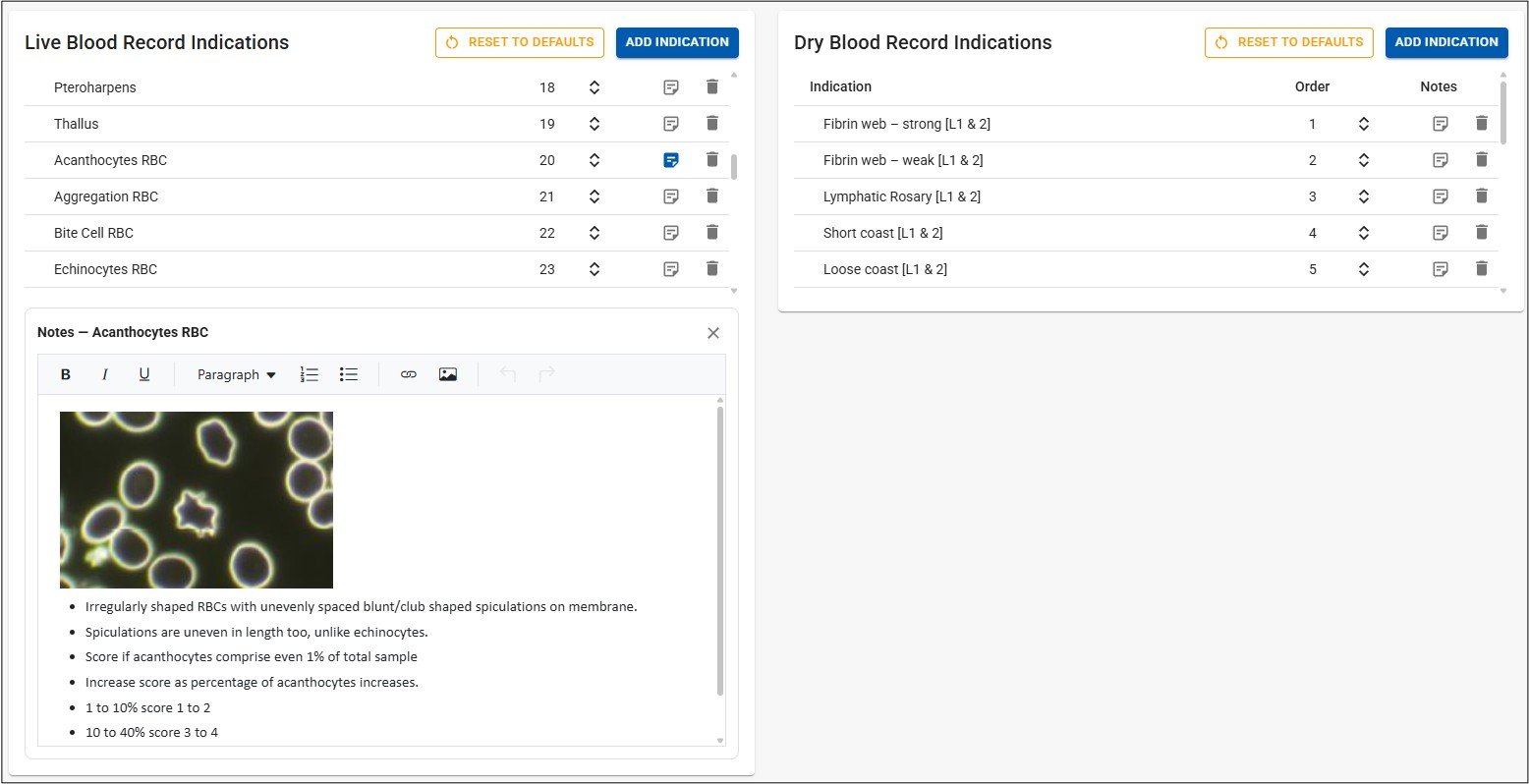This screenshot has height=784, width=1529.
Task: Add indication to Live Blood Record
Action: click(x=677, y=42)
